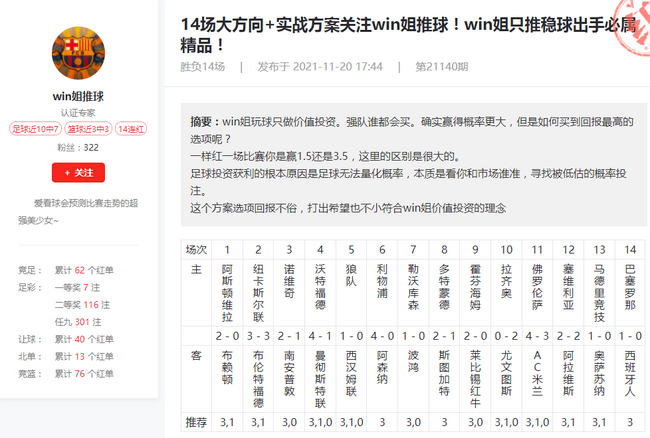This screenshot has width=650, height=438.
Task: Click the 认证专家 label
Action: (78, 113)
